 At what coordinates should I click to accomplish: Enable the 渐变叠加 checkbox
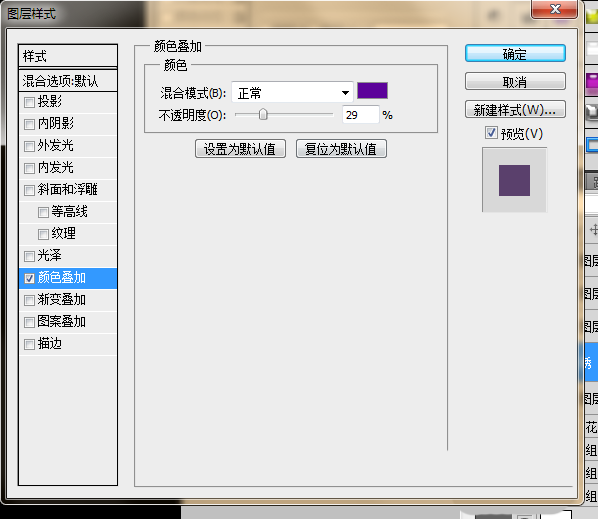(29, 300)
